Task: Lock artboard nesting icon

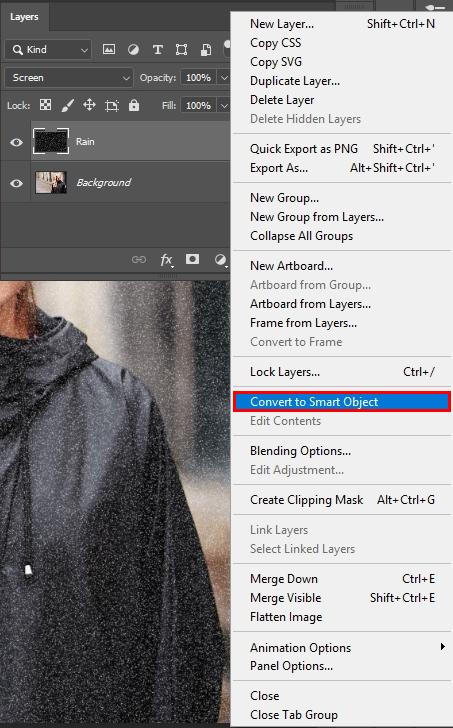Action: [x=112, y=105]
